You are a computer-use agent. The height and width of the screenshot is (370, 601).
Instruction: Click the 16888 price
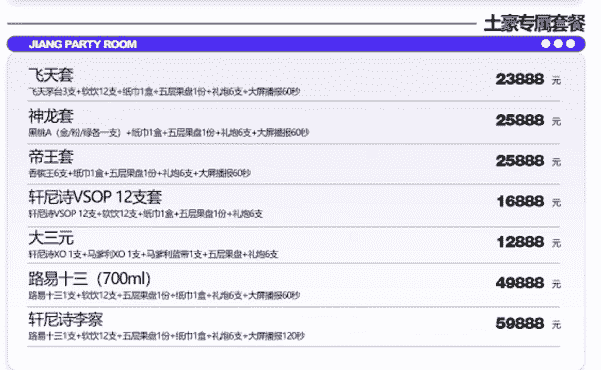click(x=520, y=201)
